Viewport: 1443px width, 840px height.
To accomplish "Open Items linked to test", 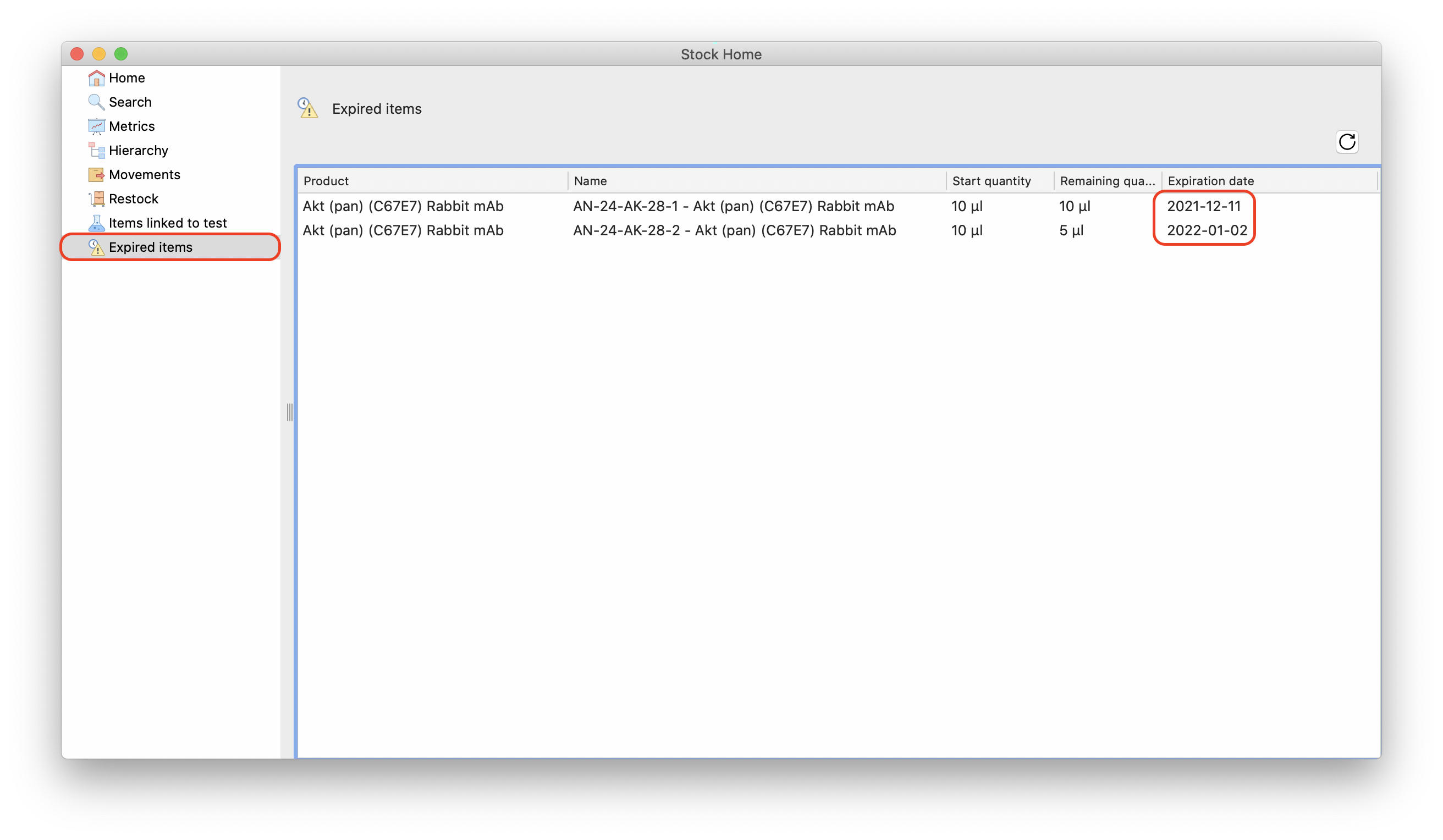I will (x=168, y=223).
